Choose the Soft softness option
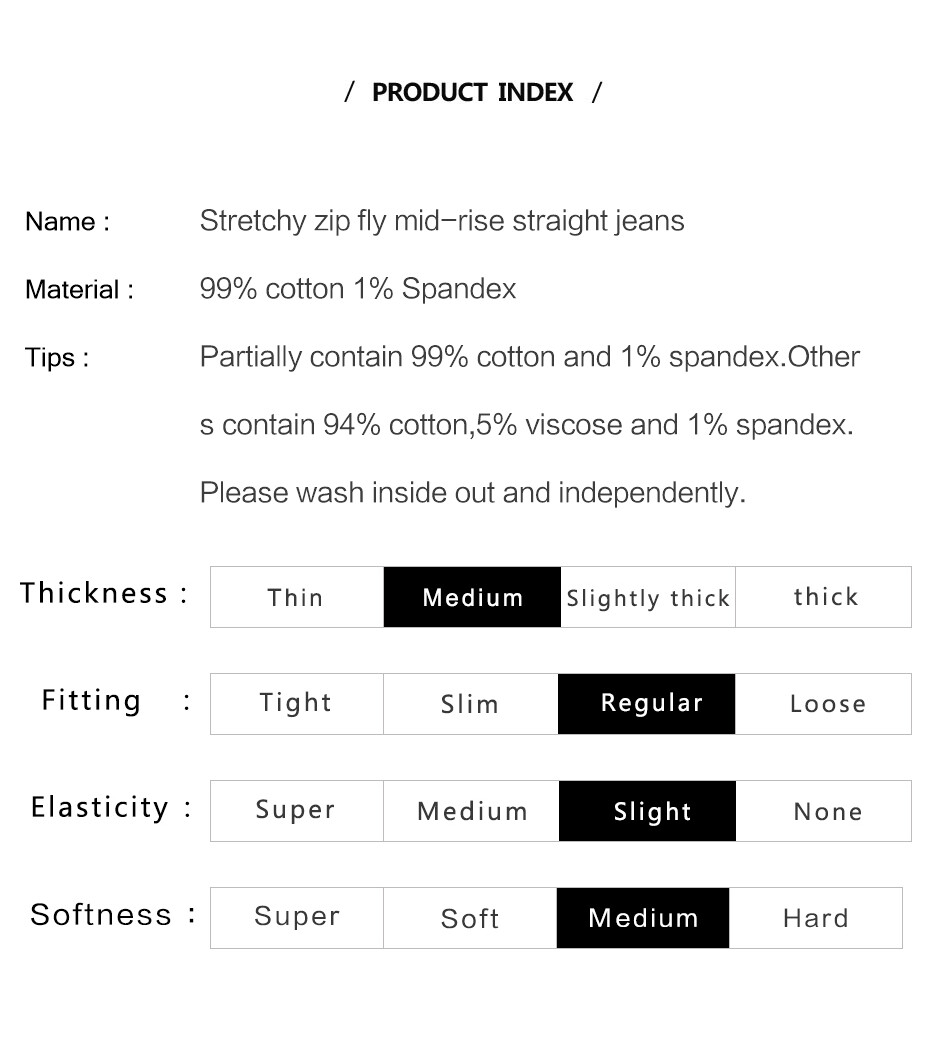930x1060 pixels. click(470, 917)
